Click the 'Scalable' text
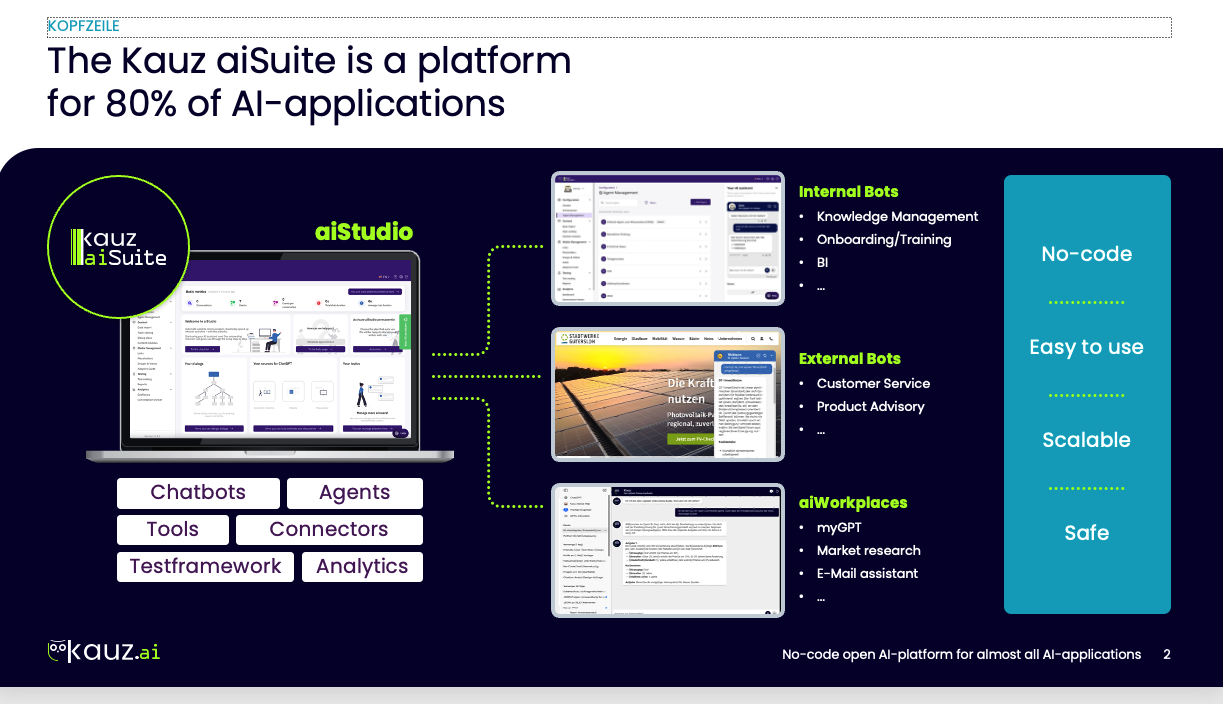The height and width of the screenshot is (704, 1223). [x=1087, y=440]
